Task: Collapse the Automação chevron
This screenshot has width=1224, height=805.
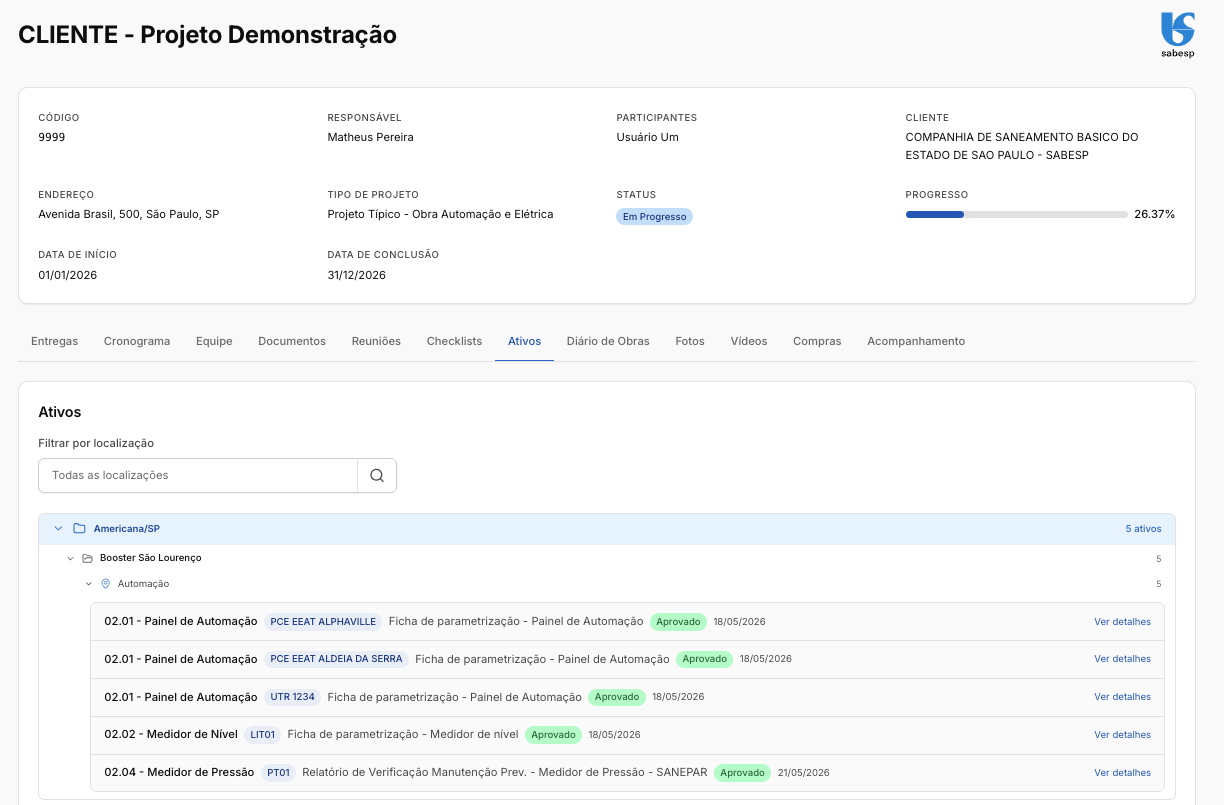Action: 89,584
